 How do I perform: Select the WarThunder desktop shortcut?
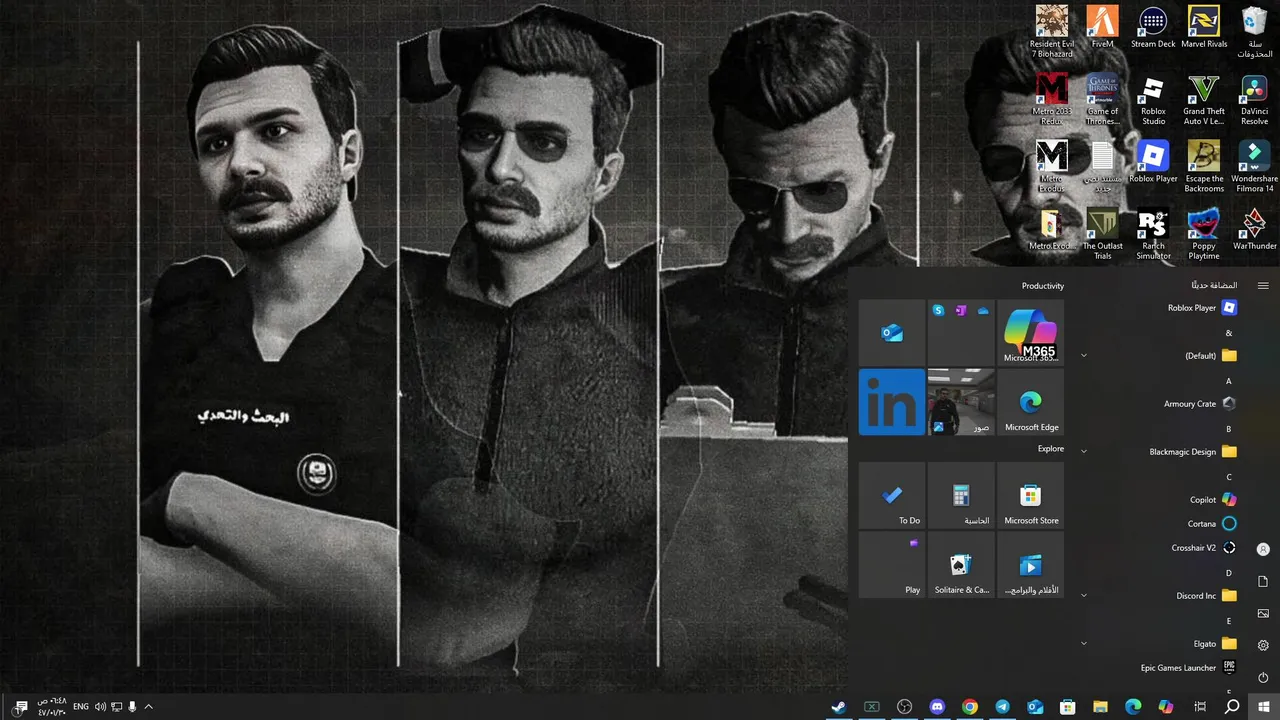point(1255,229)
